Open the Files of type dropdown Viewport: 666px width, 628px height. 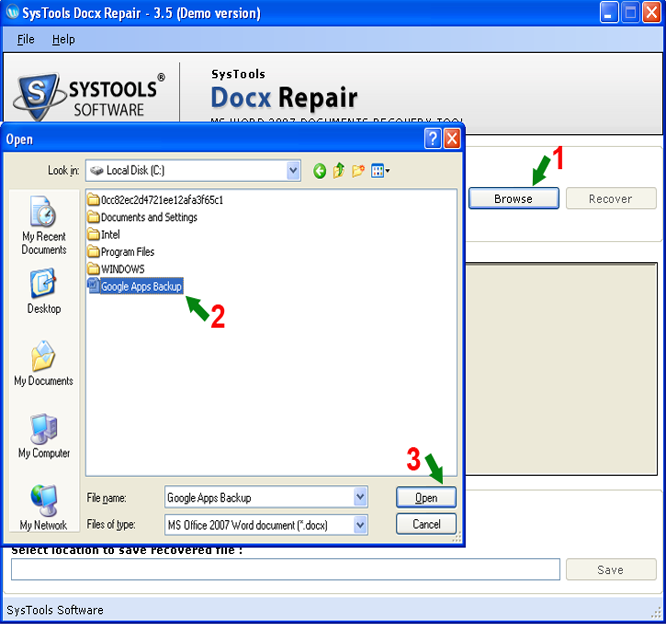[x=360, y=524]
